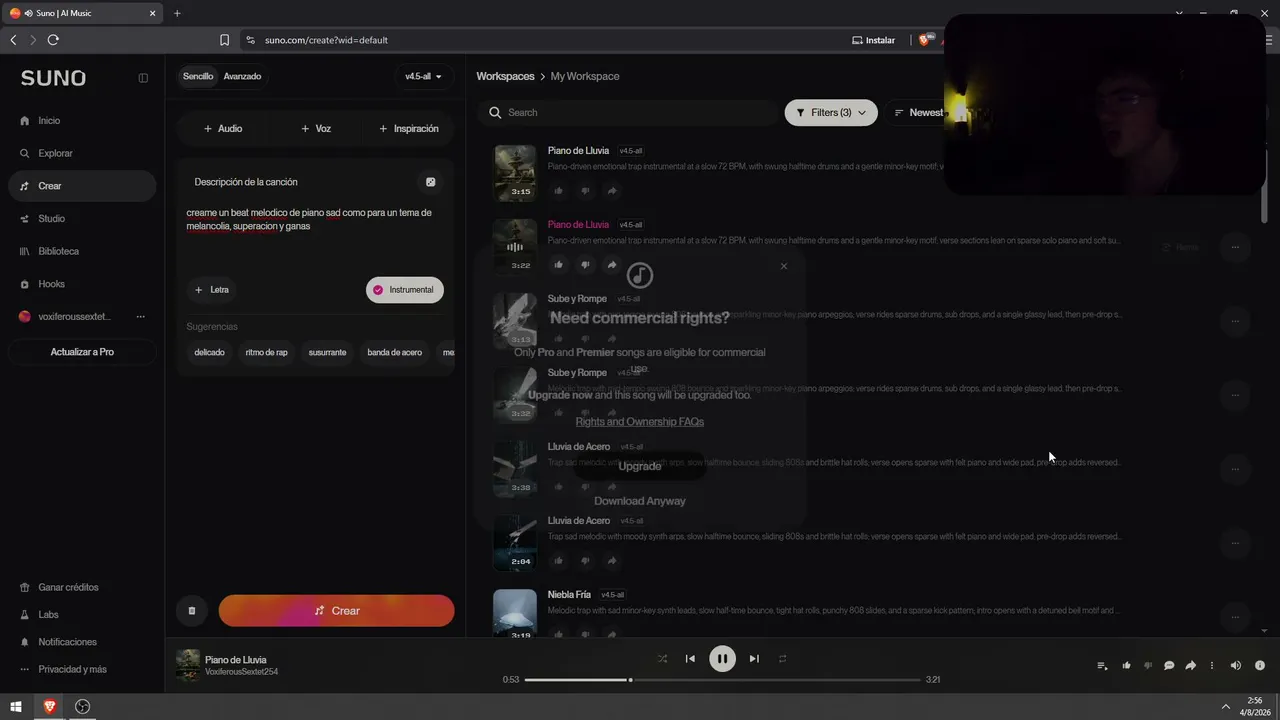Add the 'banda de acero' suggestion tag
The width and height of the screenshot is (1280, 720).
click(395, 353)
